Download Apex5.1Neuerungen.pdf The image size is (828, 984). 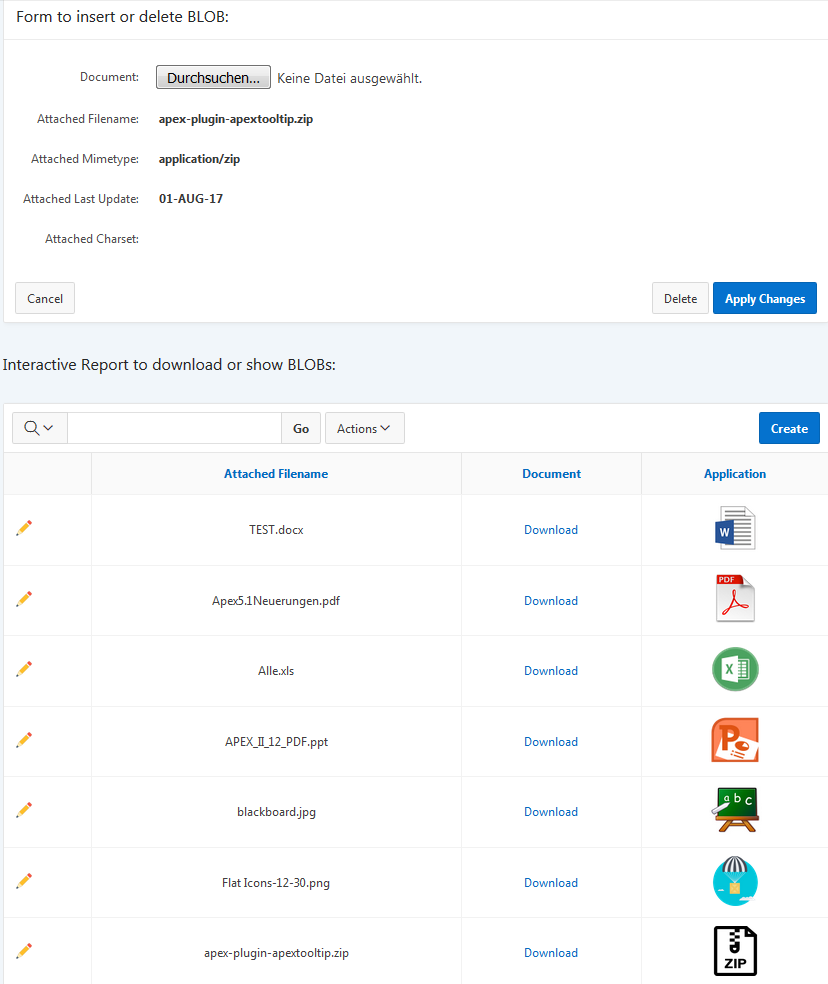click(x=551, y=601)
